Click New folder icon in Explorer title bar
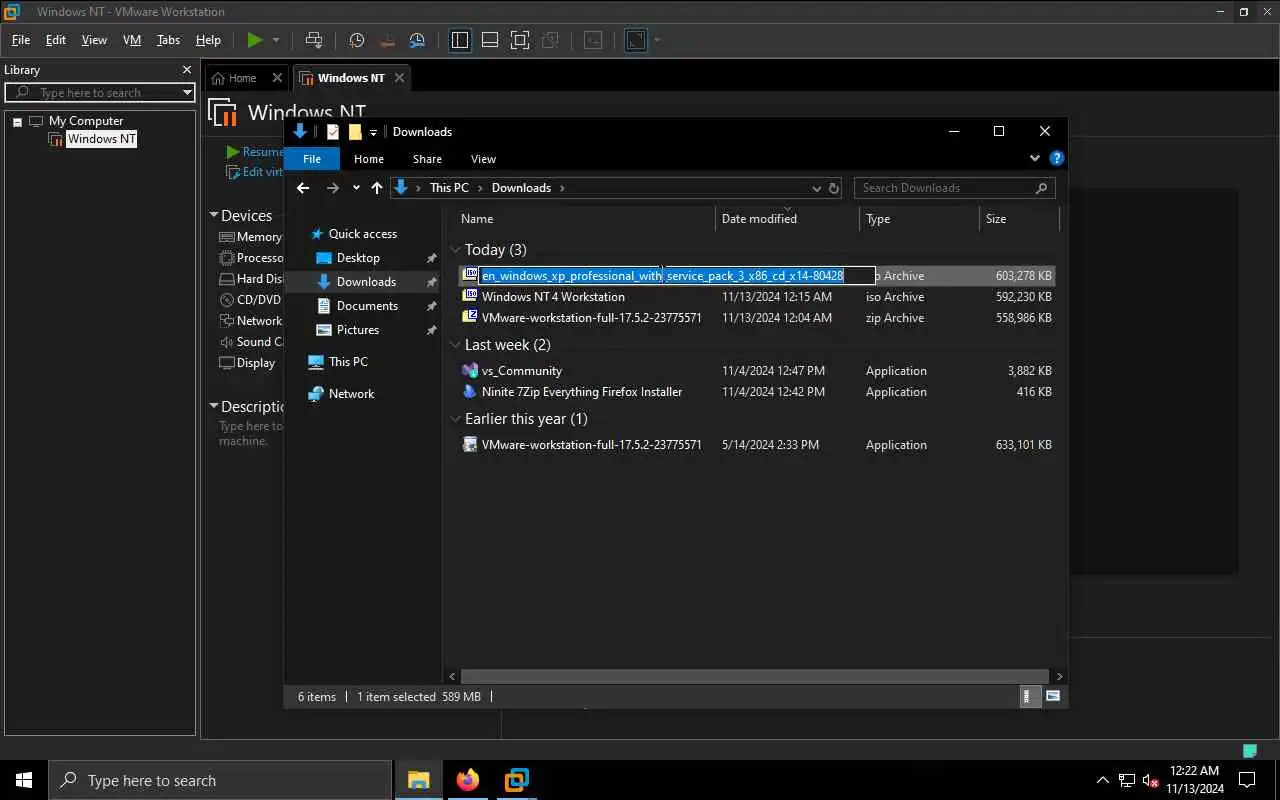Viewport: 1280px width, 800px height. (355, 132)
